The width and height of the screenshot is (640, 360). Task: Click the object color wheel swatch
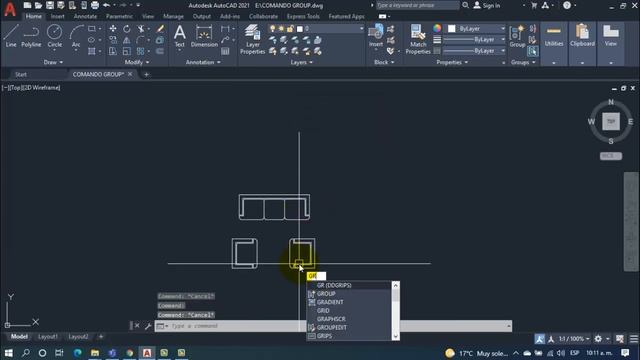pos(437,28)
